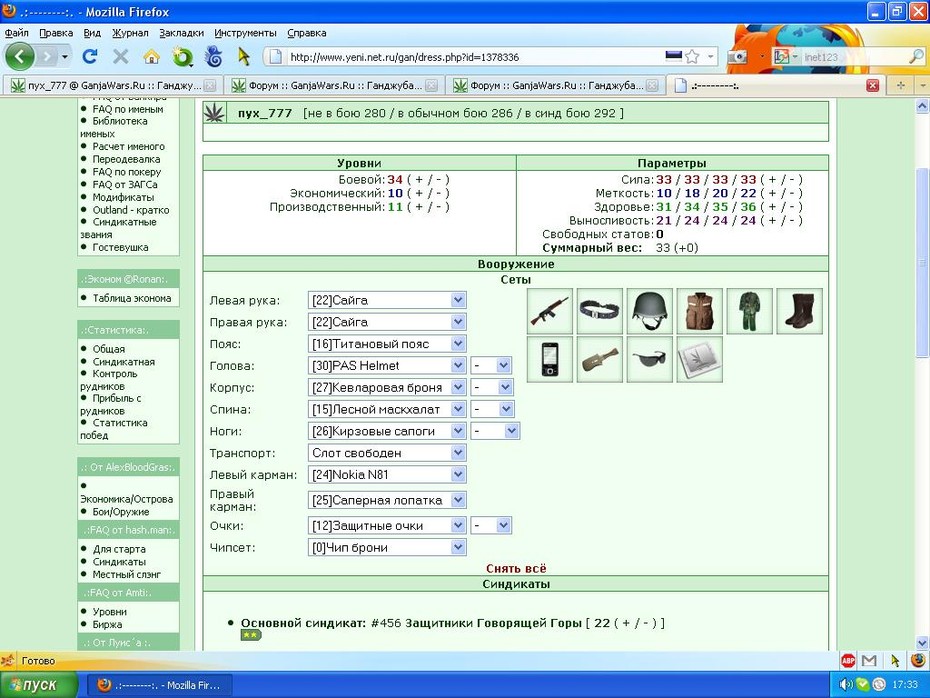Click the Kevlar vest armor icon
The image size is (930, 698).
[699, 311]
